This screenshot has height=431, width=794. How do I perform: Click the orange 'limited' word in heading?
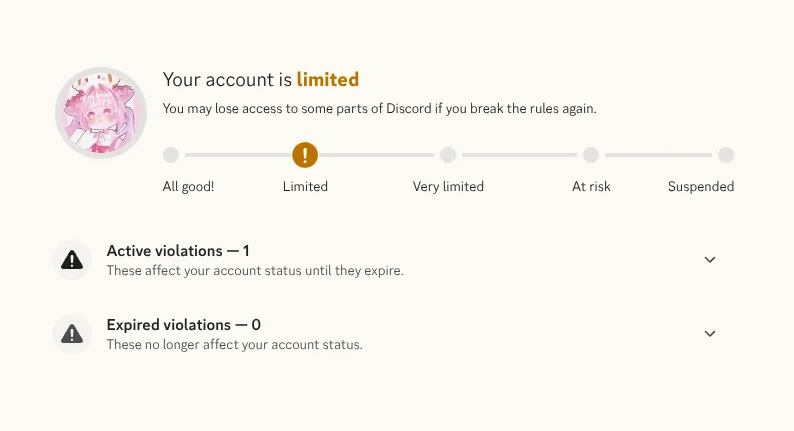pos(328,80)
